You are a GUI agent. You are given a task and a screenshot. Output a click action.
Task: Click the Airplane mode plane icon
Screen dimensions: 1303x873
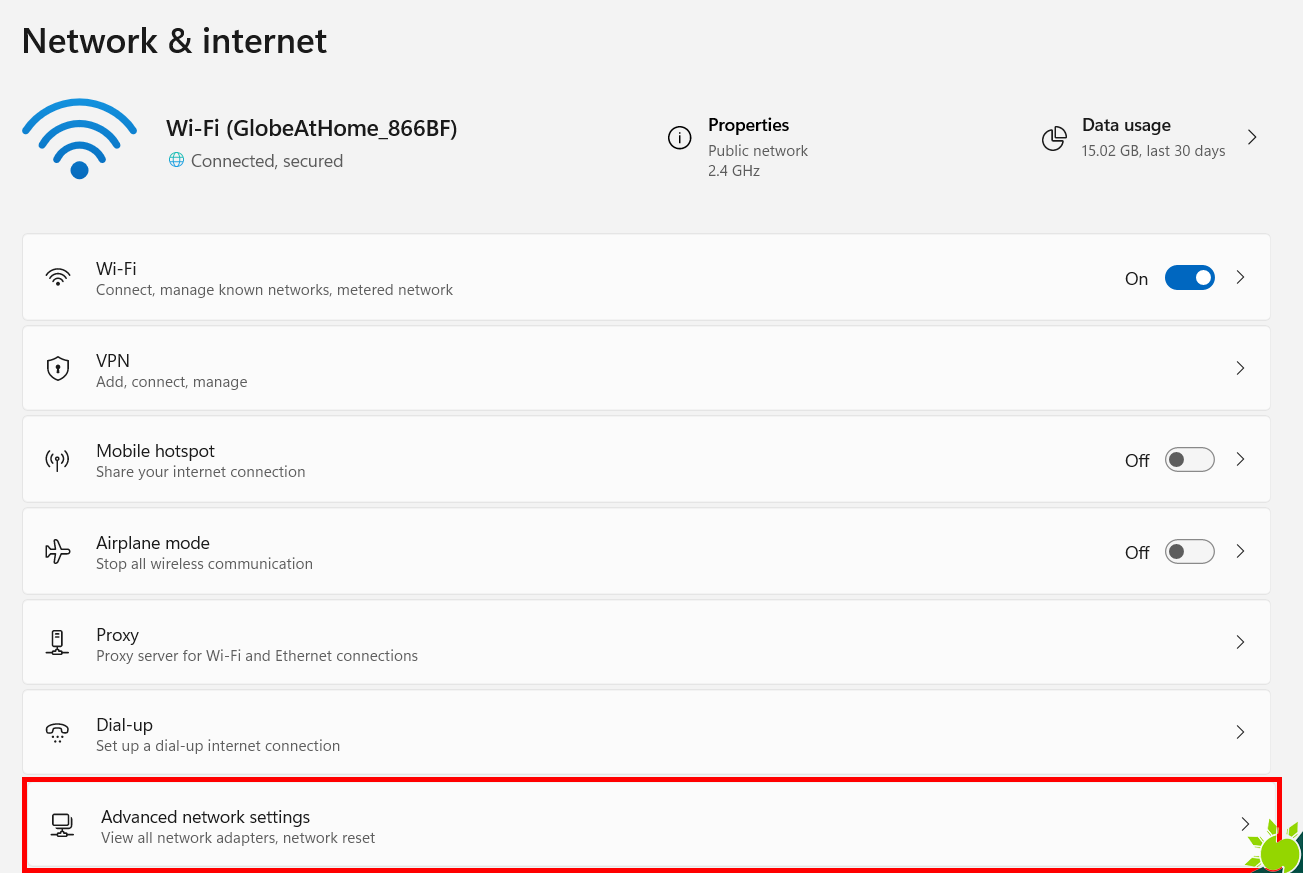coord(58,552)
